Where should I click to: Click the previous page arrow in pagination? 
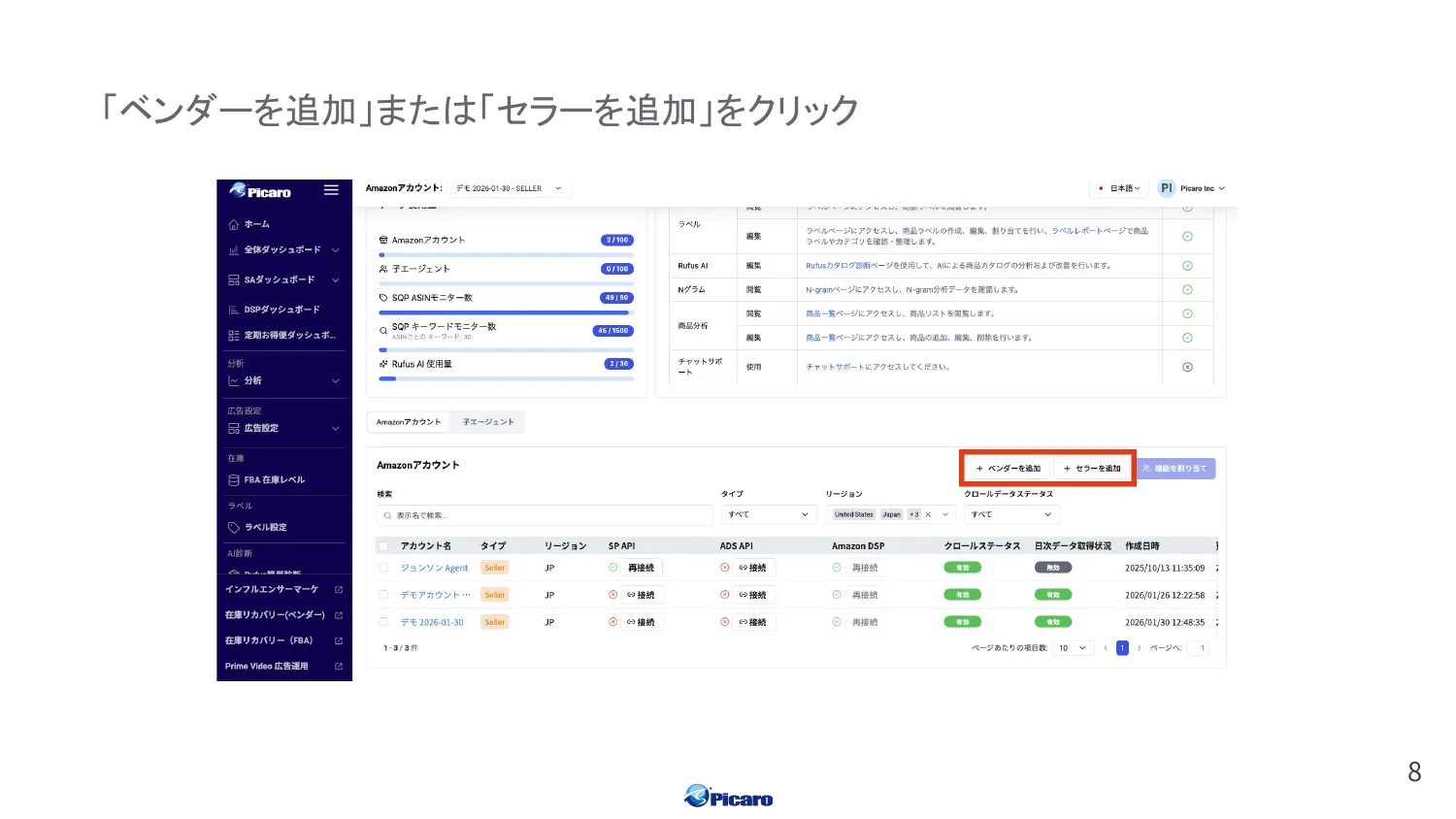click(1105, 648)
